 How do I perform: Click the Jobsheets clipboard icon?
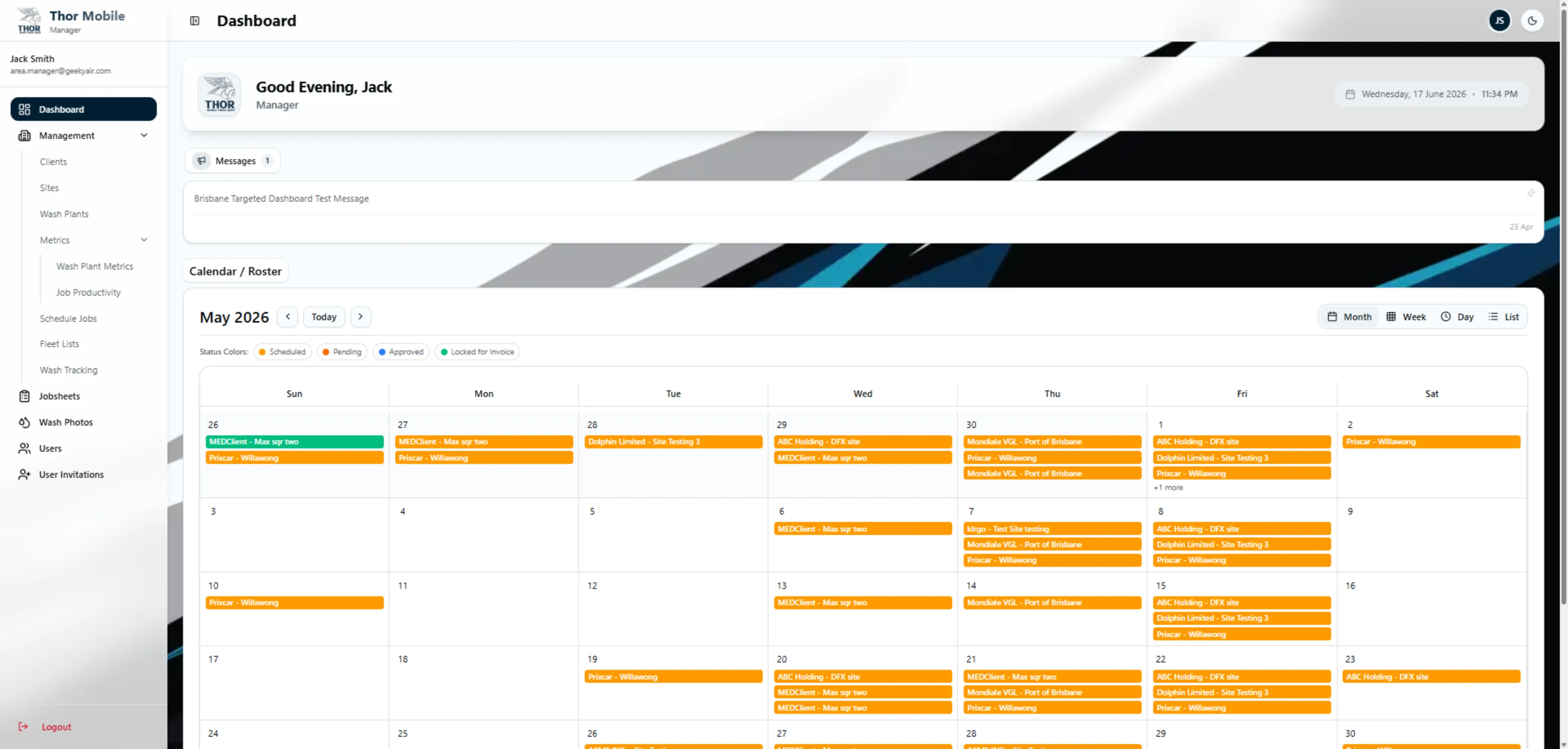click(24, 396)
